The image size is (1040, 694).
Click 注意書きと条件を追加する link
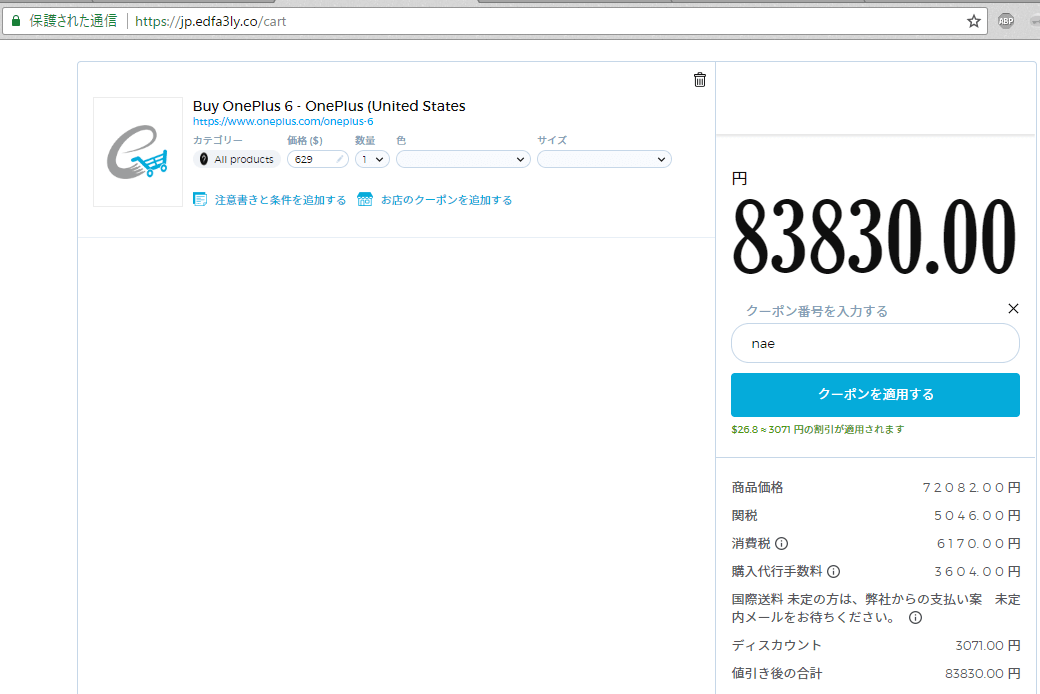click(281, 200)
